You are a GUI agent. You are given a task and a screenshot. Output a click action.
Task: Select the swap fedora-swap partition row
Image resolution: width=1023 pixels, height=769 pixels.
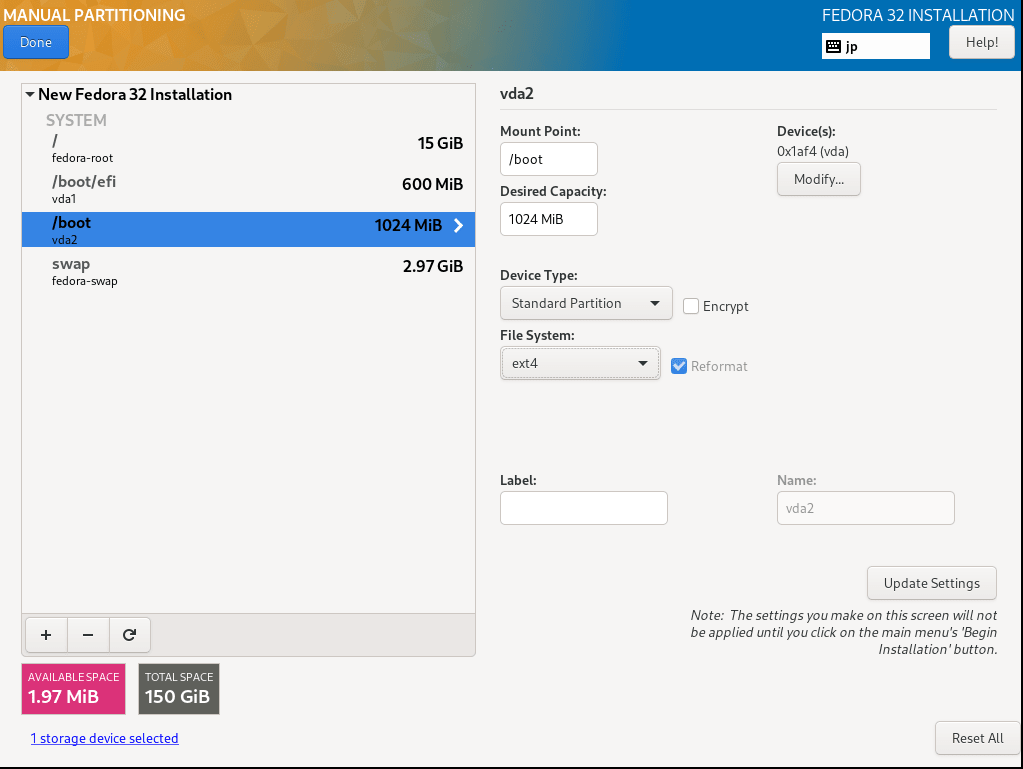249,271
